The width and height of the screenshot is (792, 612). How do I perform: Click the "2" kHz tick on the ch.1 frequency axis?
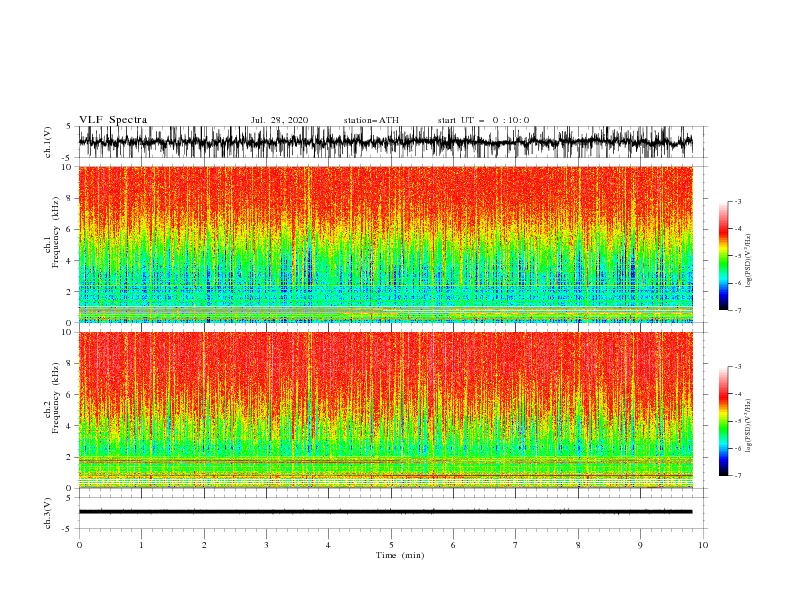coord(70,291)
